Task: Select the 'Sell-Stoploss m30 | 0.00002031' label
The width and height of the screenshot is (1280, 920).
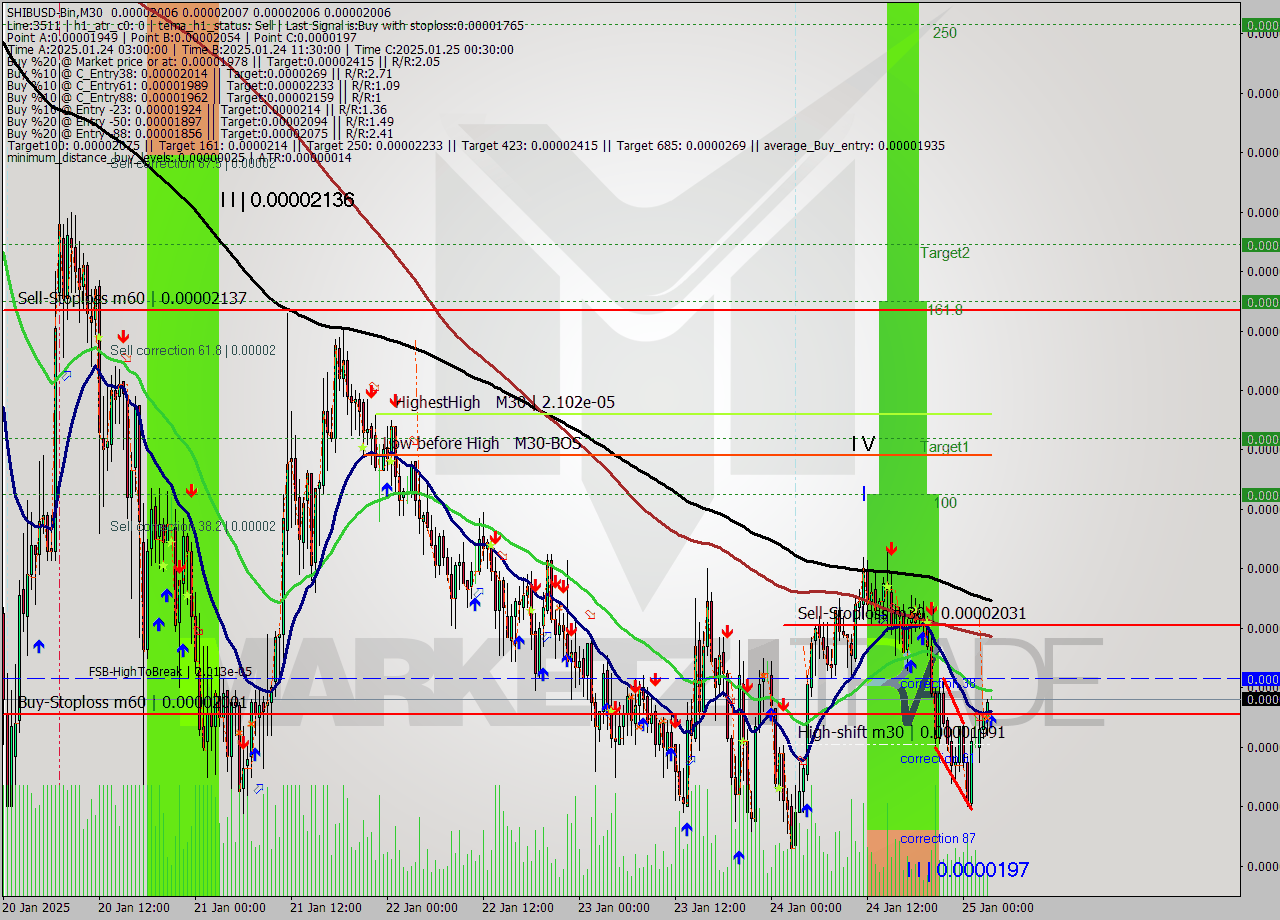Action: (x=912, y=613)
